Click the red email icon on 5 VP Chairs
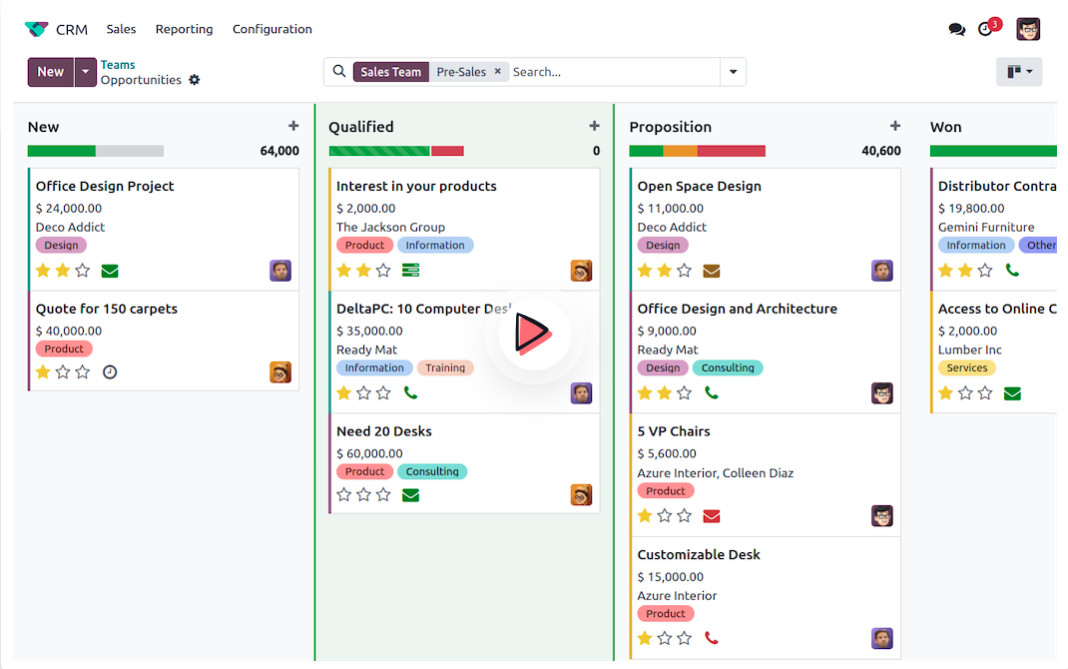The height and width of the screenshot is (669, 1068). [711, 516]
